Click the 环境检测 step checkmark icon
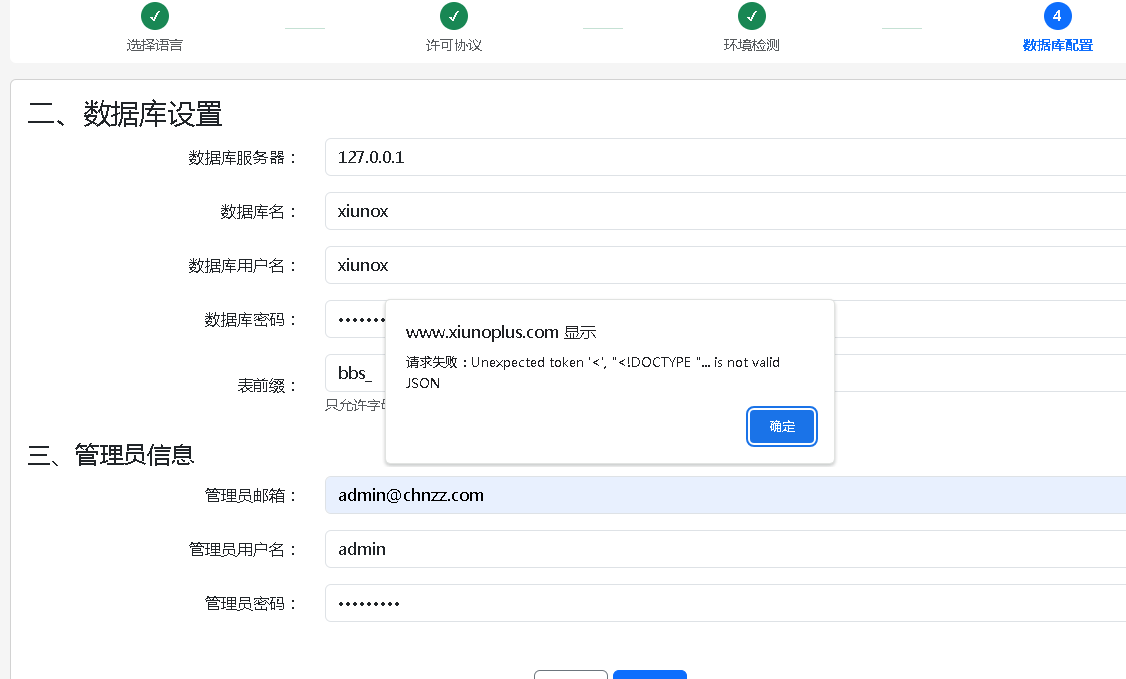Image resolution: width=1126 pixels, height=679 pixels. (x=752, y=16)
